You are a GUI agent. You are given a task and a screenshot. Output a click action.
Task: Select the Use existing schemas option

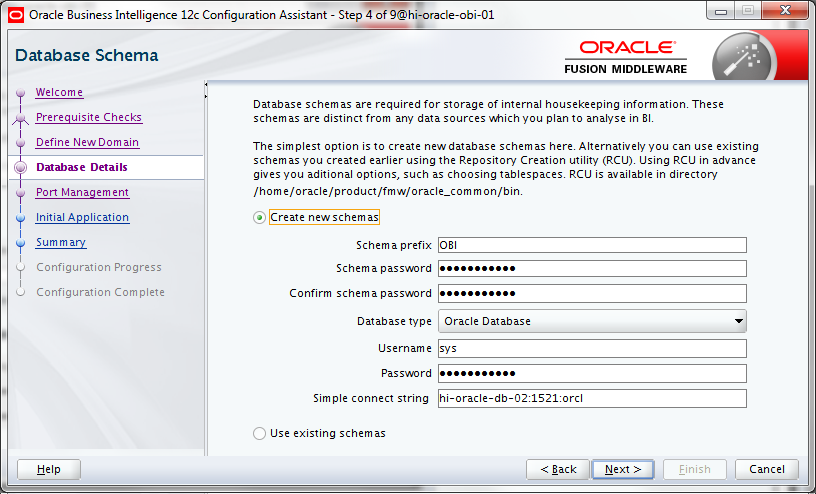pyautogui.click(x=260, y=433)
